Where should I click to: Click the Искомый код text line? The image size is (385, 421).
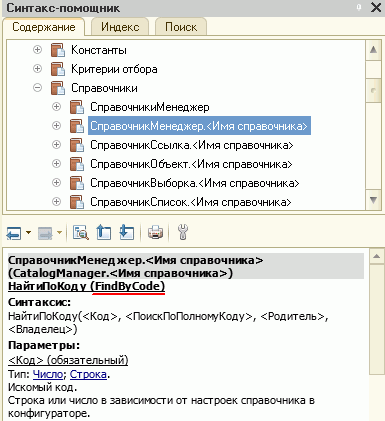(42, 387)
